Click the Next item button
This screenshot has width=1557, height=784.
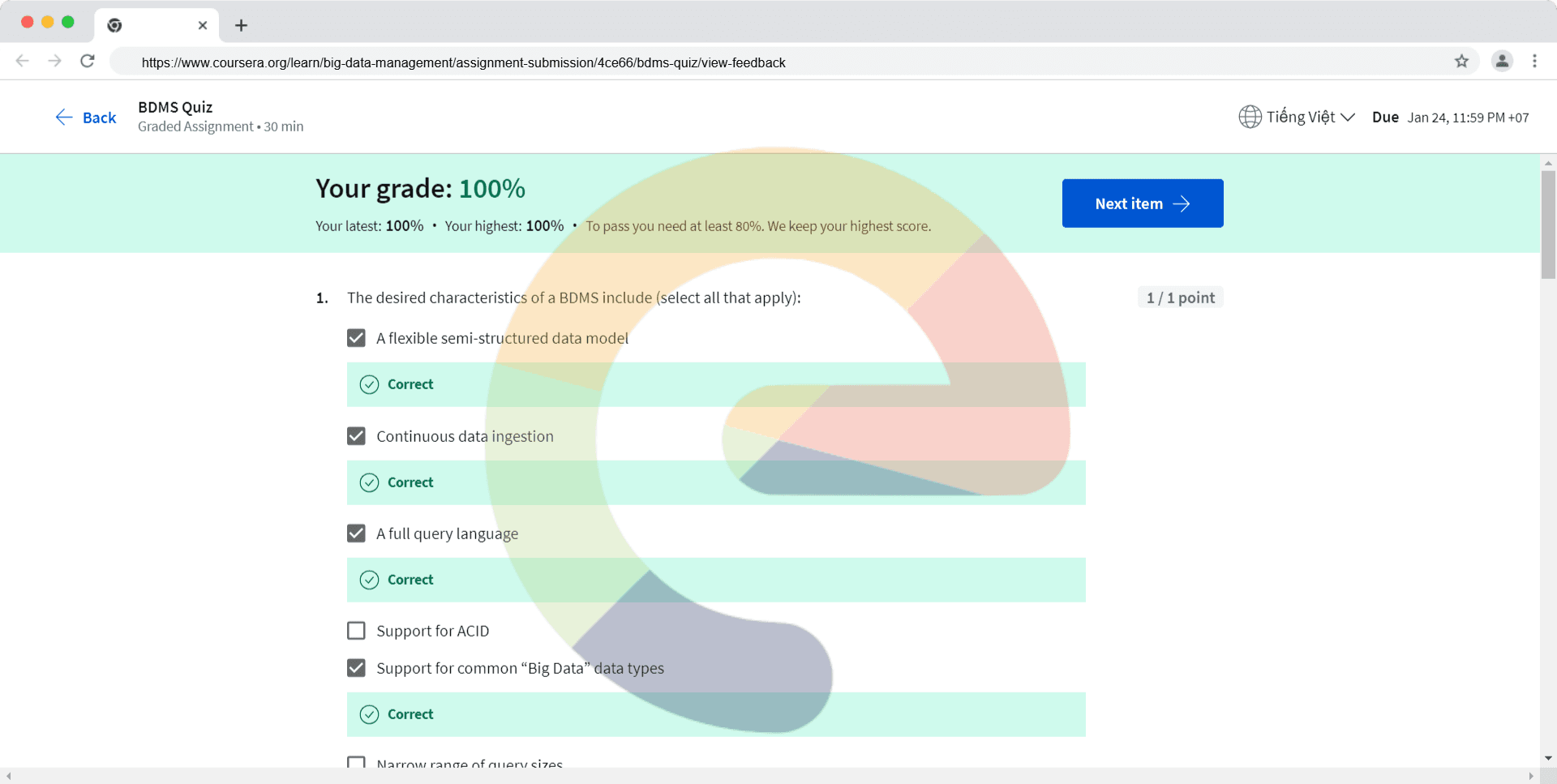[x=1142, y=203]
